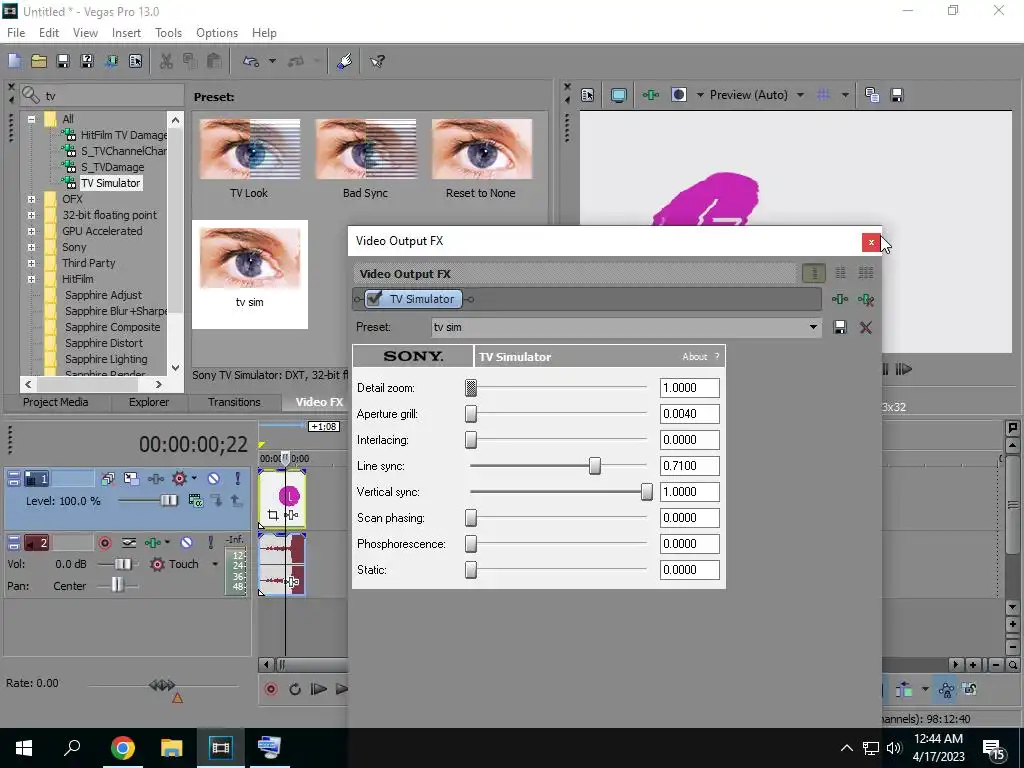The height and width of the screenshot is (768, 1024).
Task: Uncheck the TV Simulator plug-in checkbox
Action: 374,298
